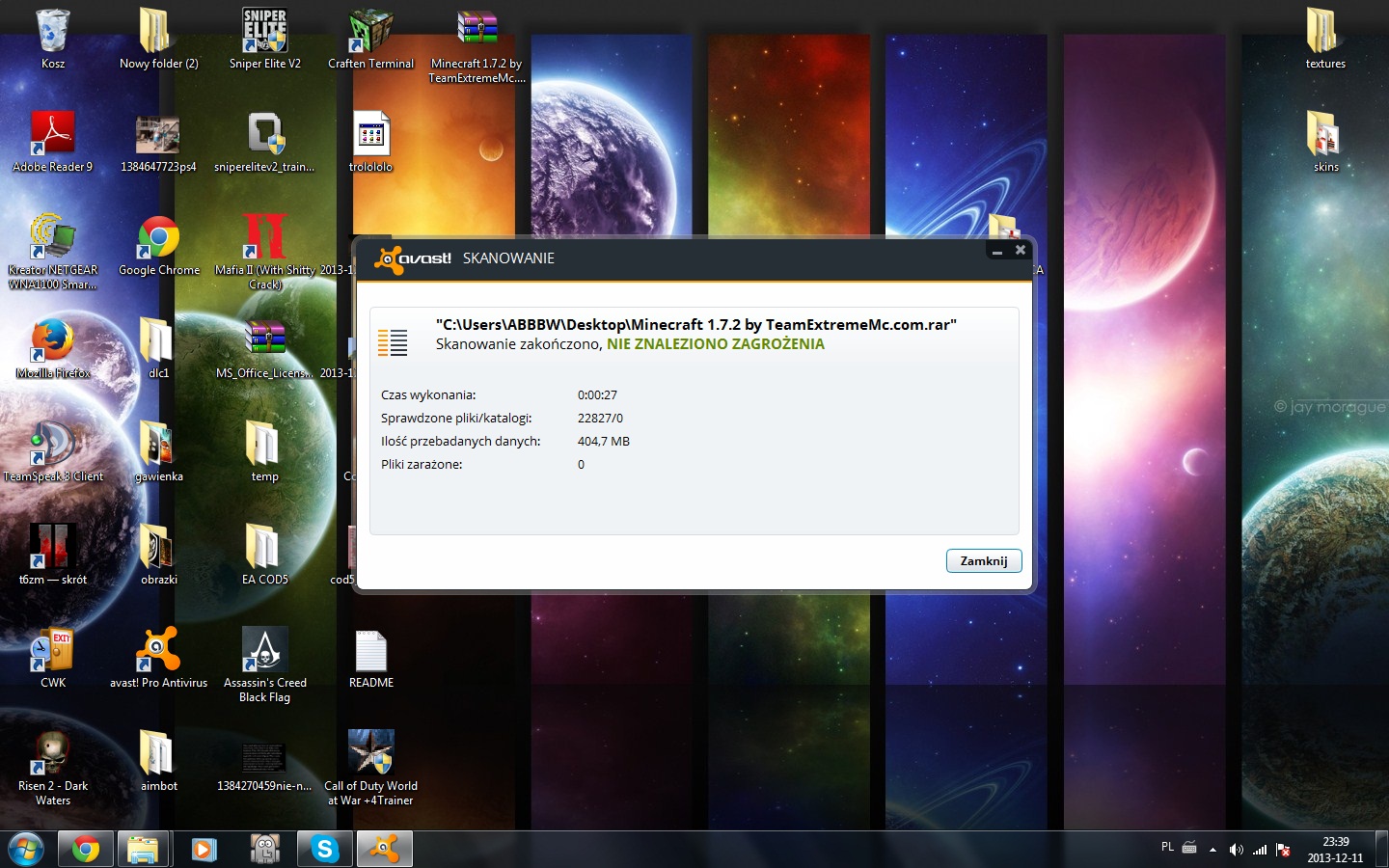Select the Kreator NETGEAR WNA1100 shortcut
The width and height of the screenshot is (1389, 868).
(53, 252)
